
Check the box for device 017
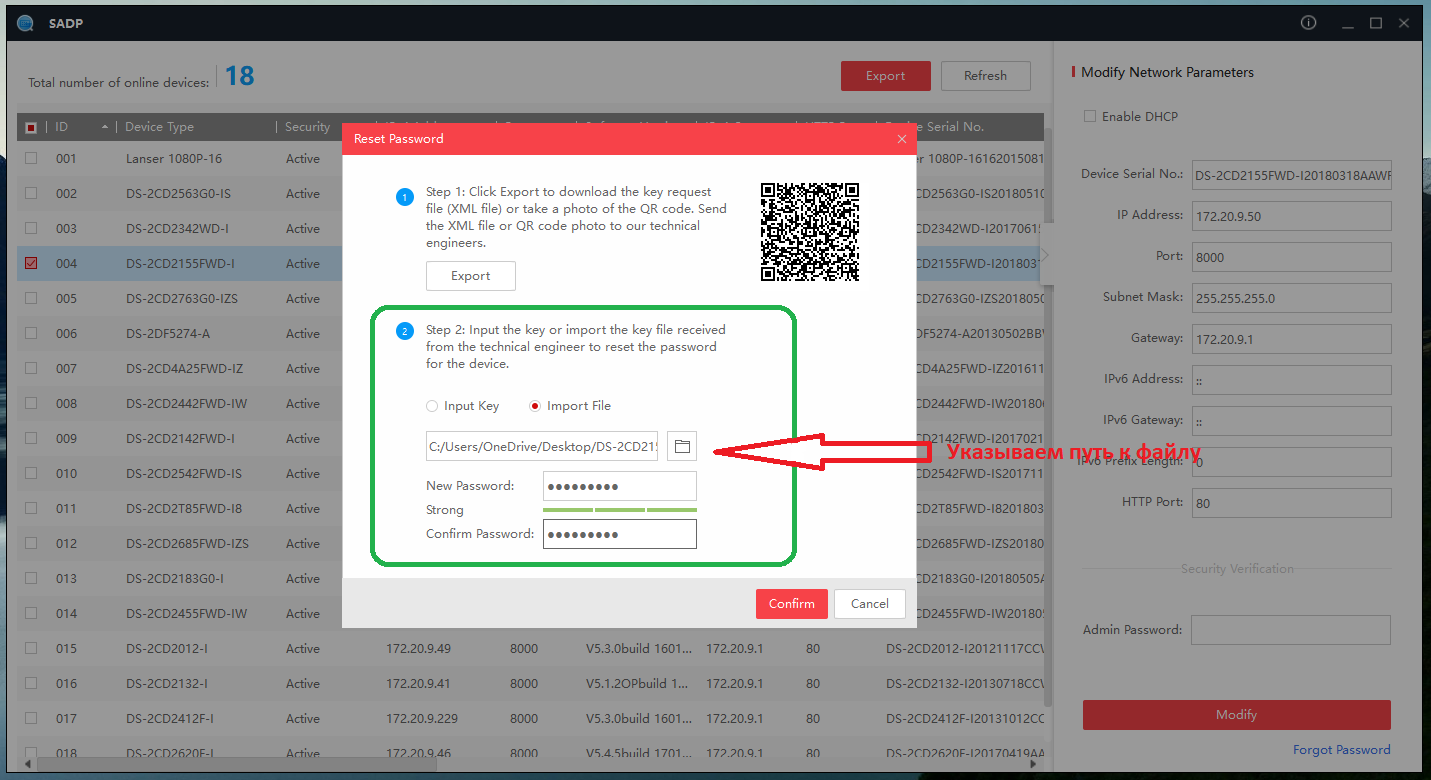[x=31, y=718]
